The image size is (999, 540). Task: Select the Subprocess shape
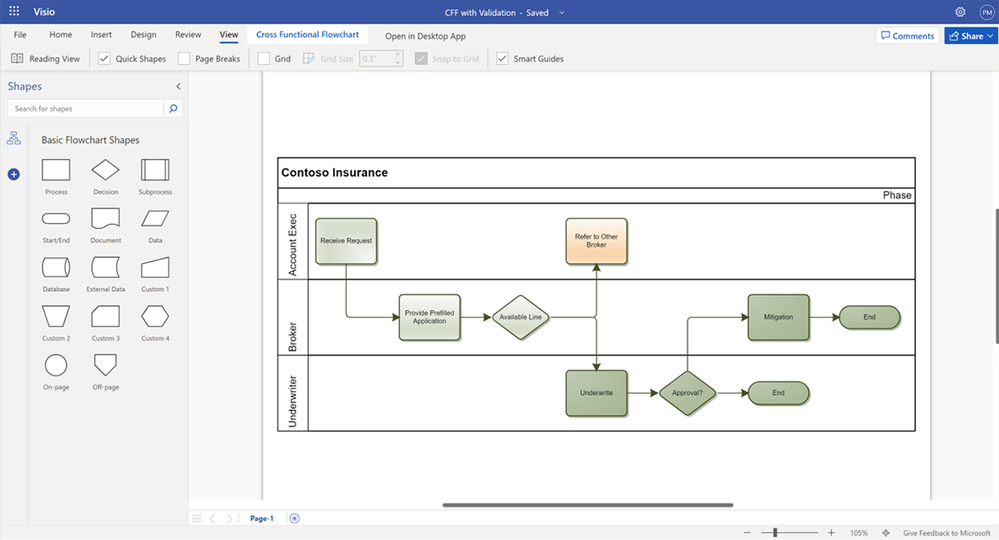click(x=155, y=170)
